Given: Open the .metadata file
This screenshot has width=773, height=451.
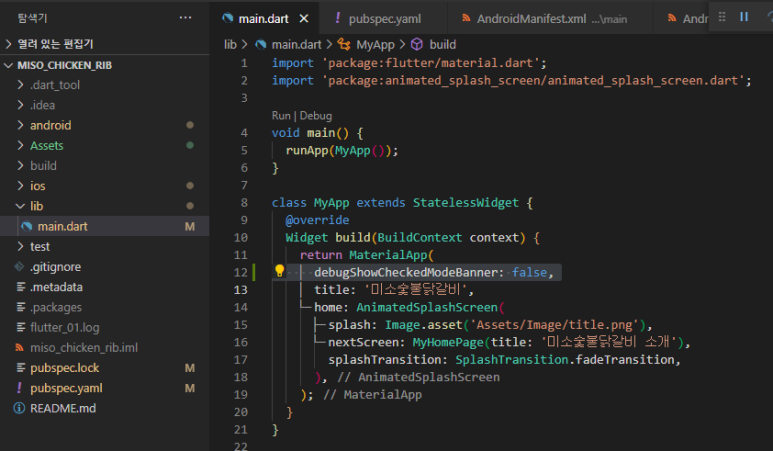Looking at the screenshot, I should (56, 287).
